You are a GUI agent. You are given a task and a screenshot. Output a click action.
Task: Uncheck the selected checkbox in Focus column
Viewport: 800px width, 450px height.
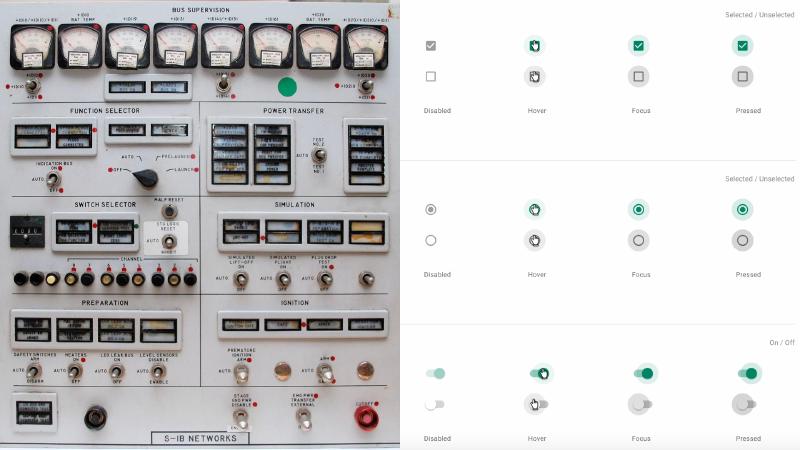click(638, 46)
